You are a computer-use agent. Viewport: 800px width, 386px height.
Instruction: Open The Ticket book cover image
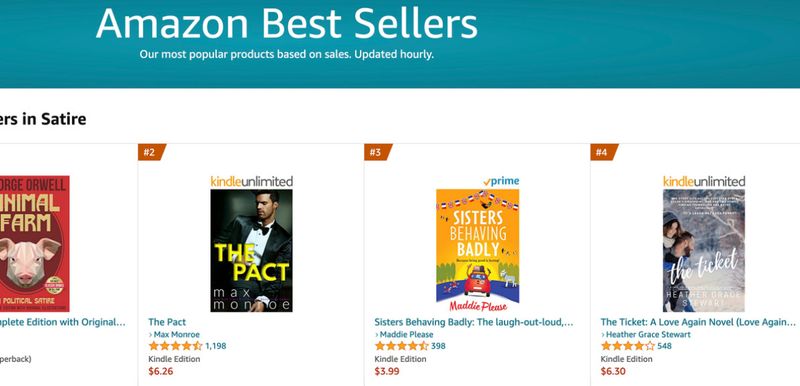[x=704, y=250]
